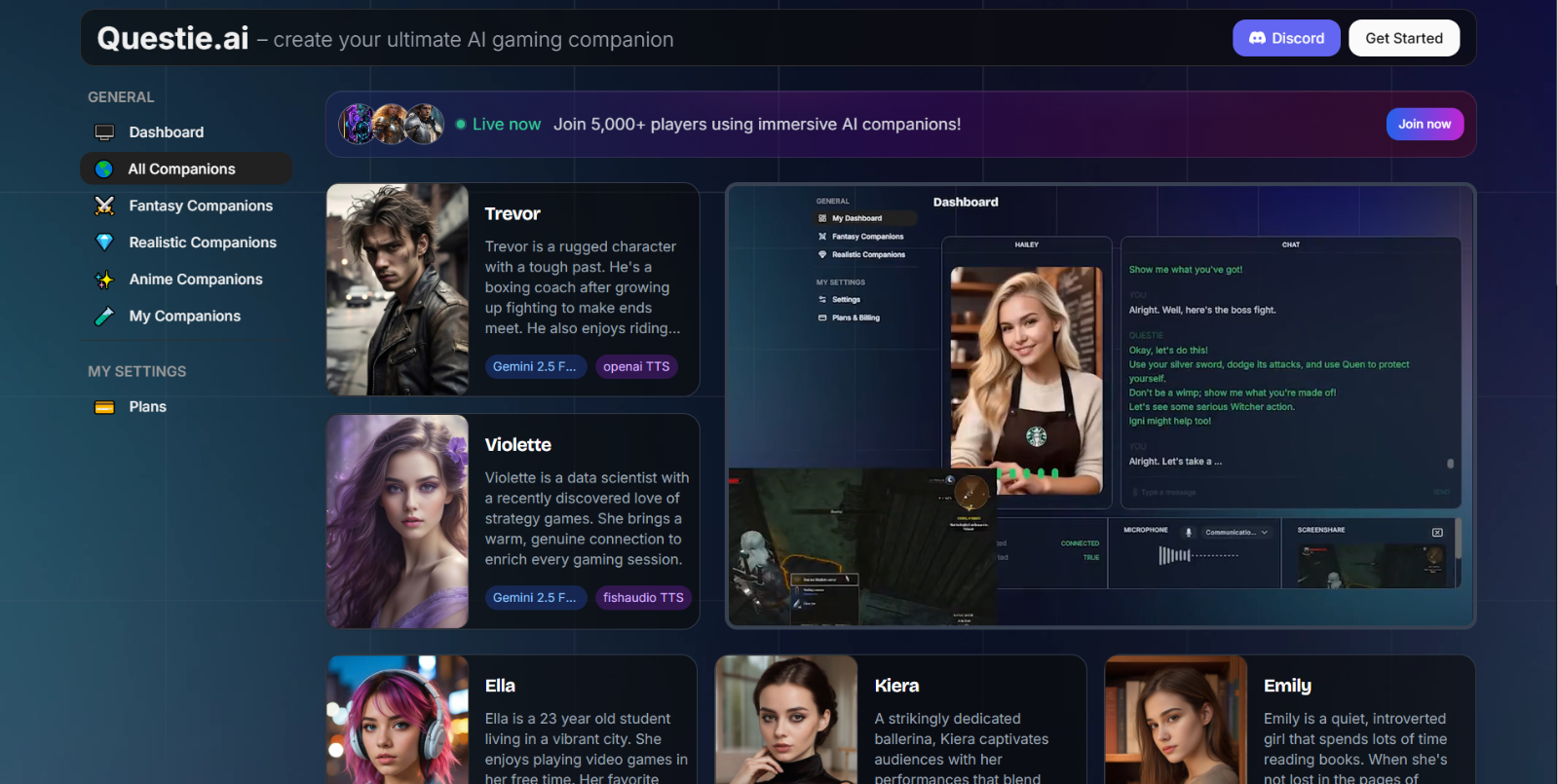The height and width of the screenshot is (784, 1558).
Task: Click the Join now button
Action: tap(1425, 124)
